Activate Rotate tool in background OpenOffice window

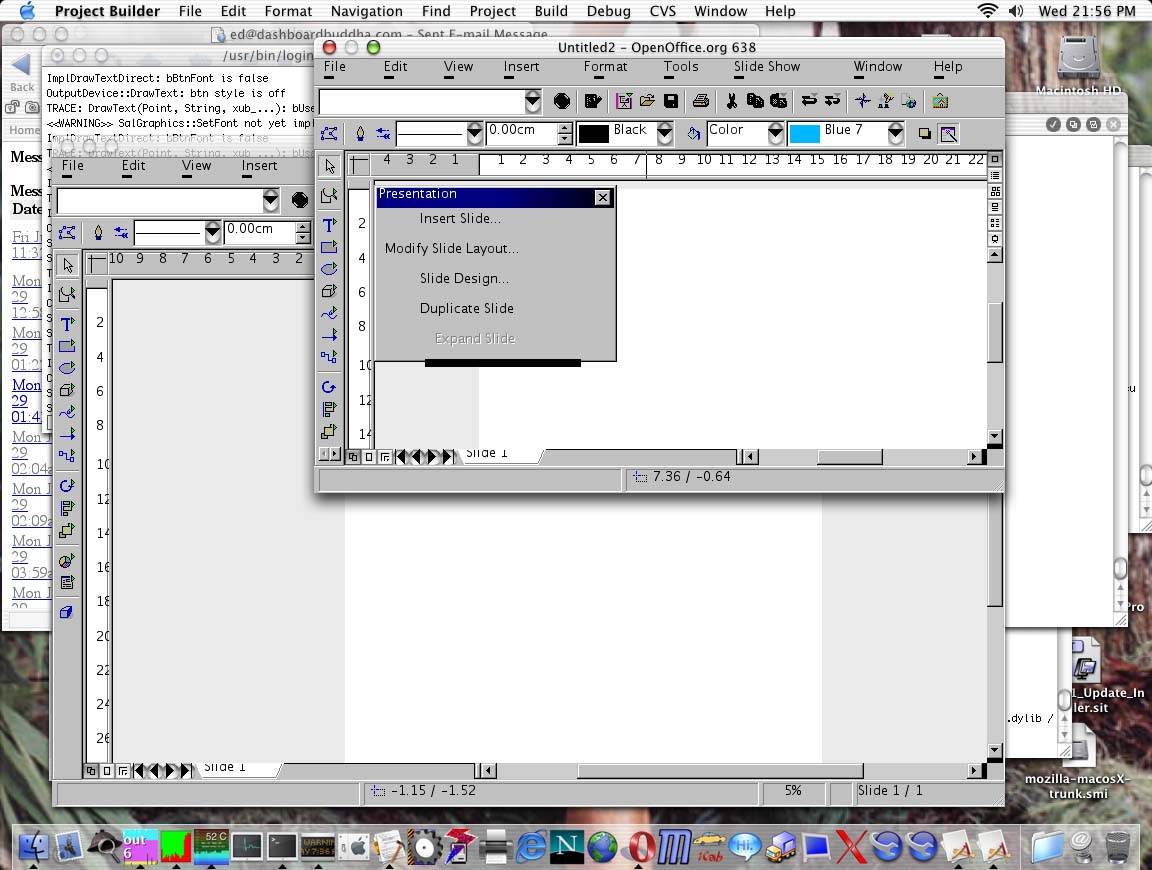point(67,486)
